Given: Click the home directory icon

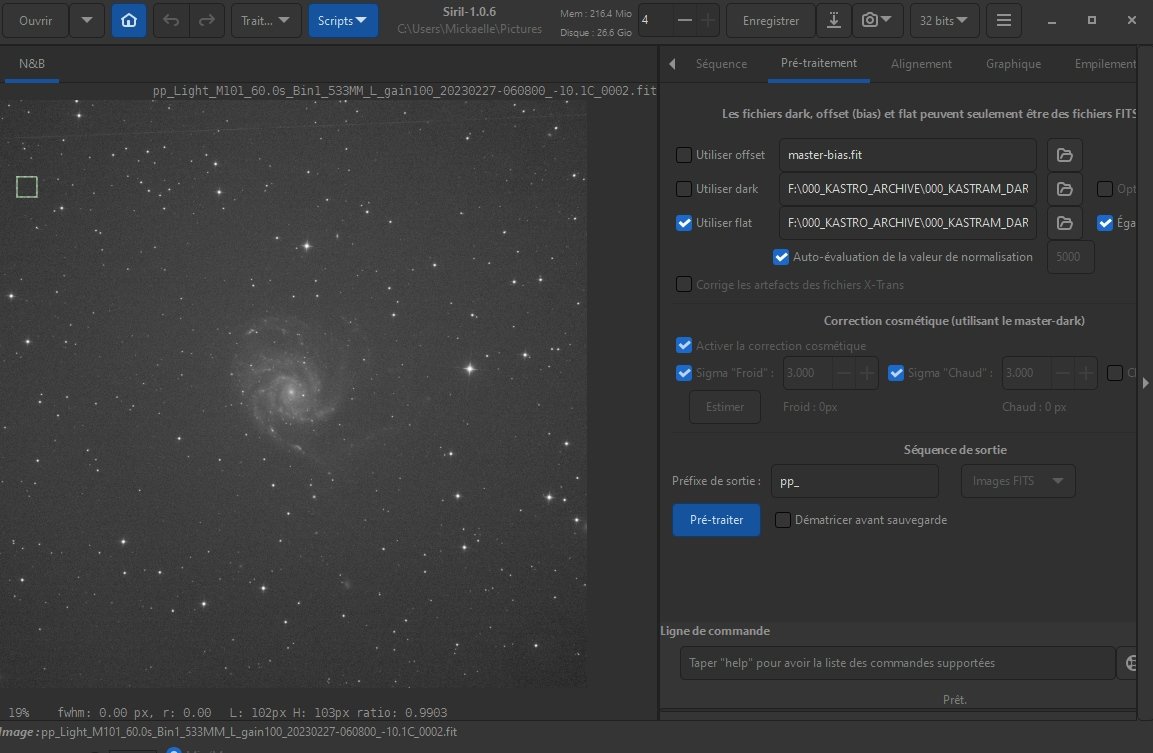Looking at the screenshot, I should 129,21.
